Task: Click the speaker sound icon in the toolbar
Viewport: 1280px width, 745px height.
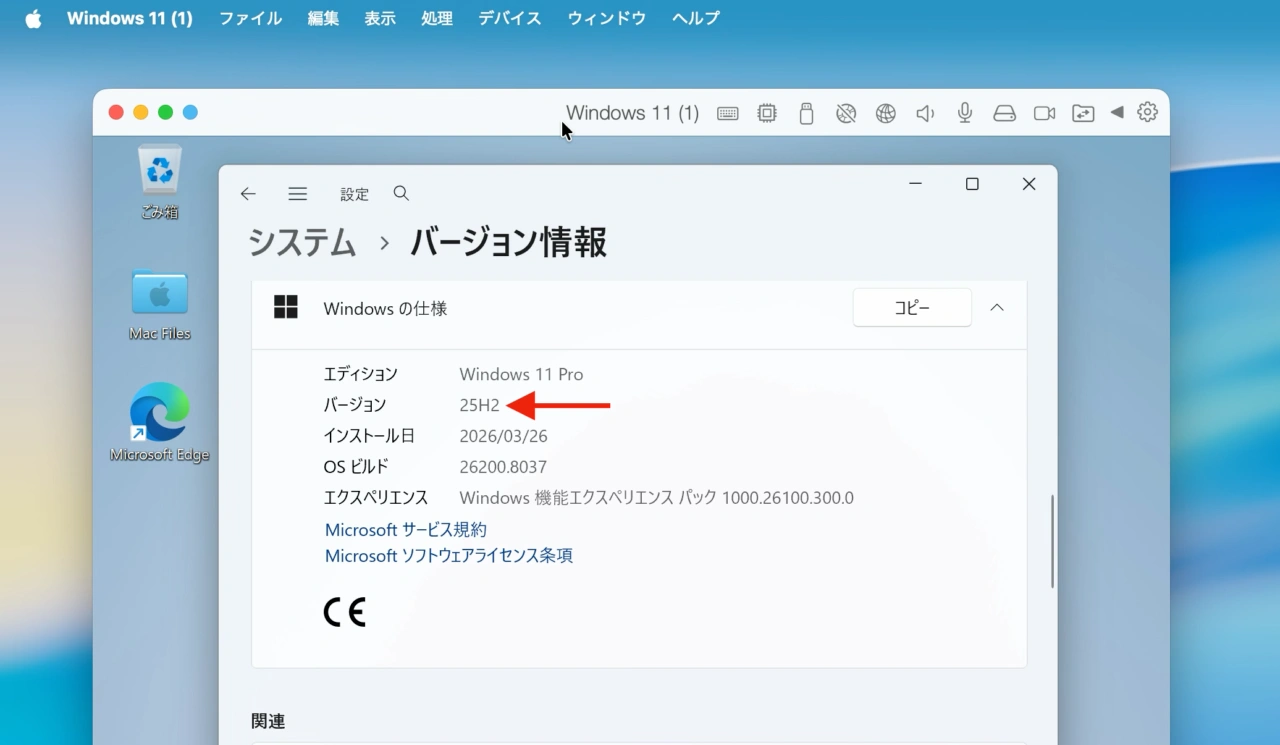Action: click(x=925, y=113)
